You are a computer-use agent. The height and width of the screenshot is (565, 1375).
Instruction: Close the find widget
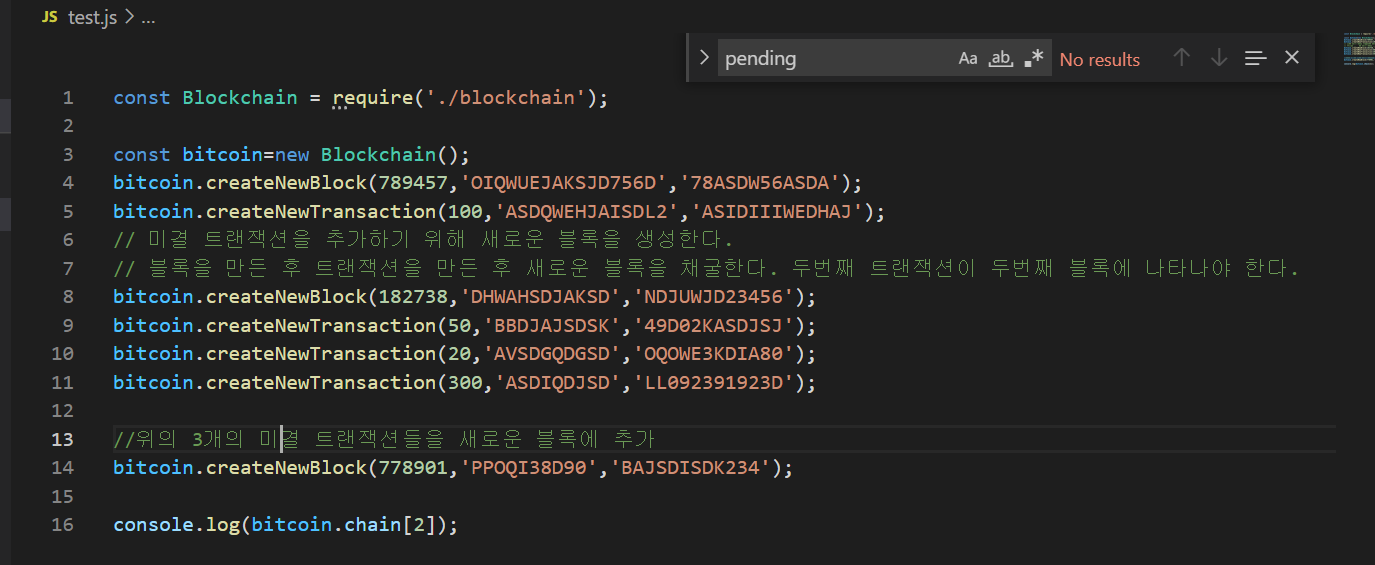[x=1292, y=58]
